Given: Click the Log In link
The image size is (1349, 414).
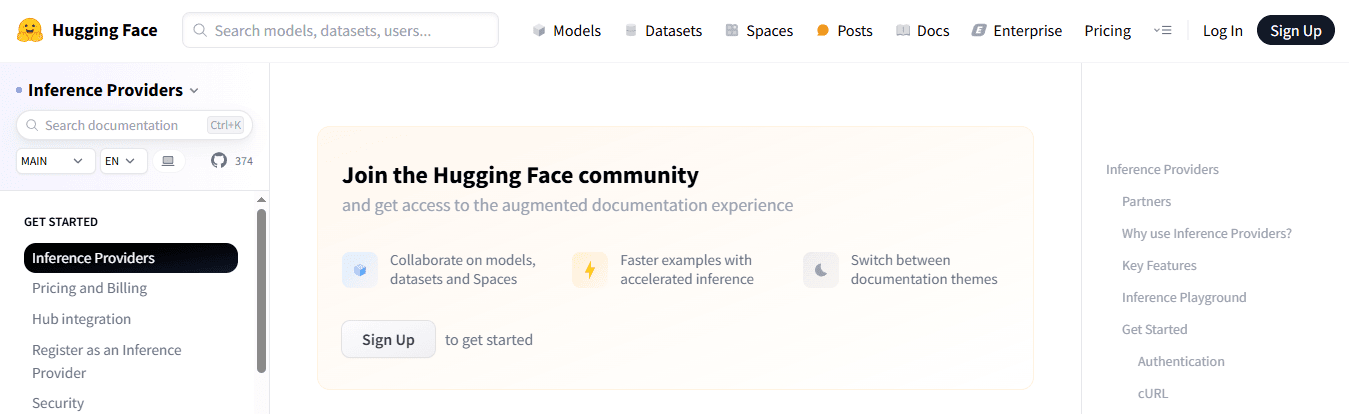Looking at the screenshot, I should pos(1222,30).
